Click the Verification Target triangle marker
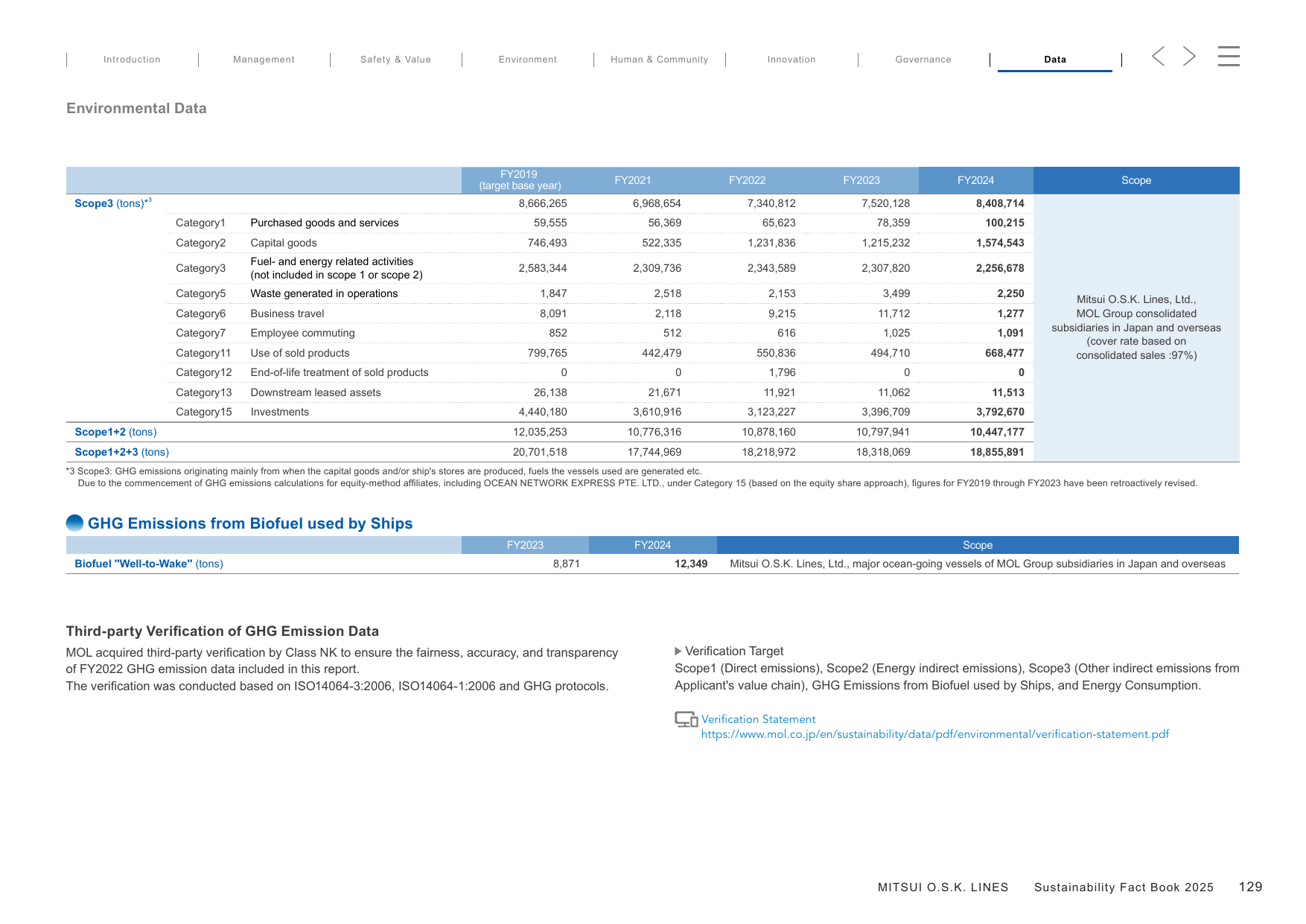Viewport: 1306px width, 924px height. tap(678, 651)
